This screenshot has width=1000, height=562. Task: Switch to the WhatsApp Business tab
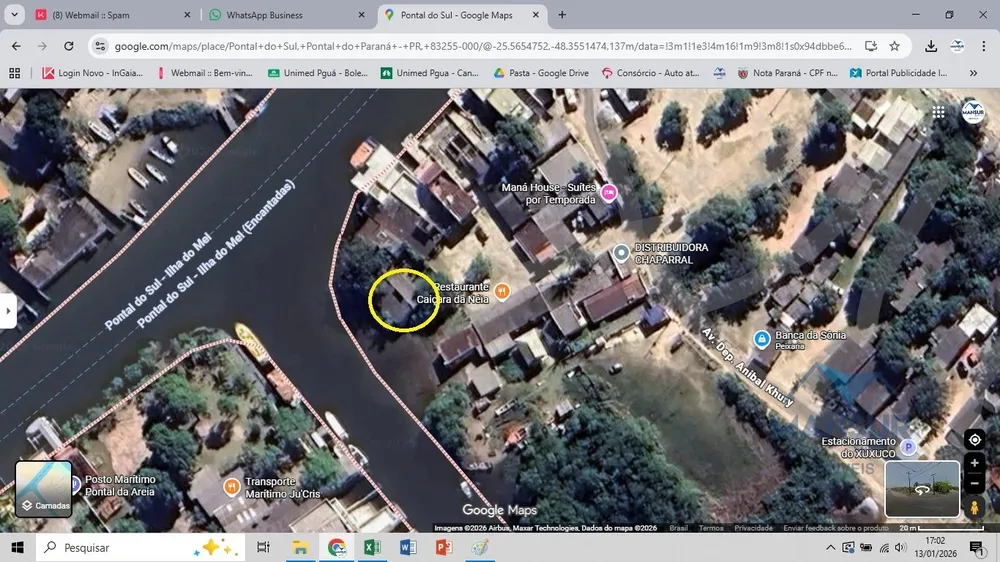click(x=287, y=15)
